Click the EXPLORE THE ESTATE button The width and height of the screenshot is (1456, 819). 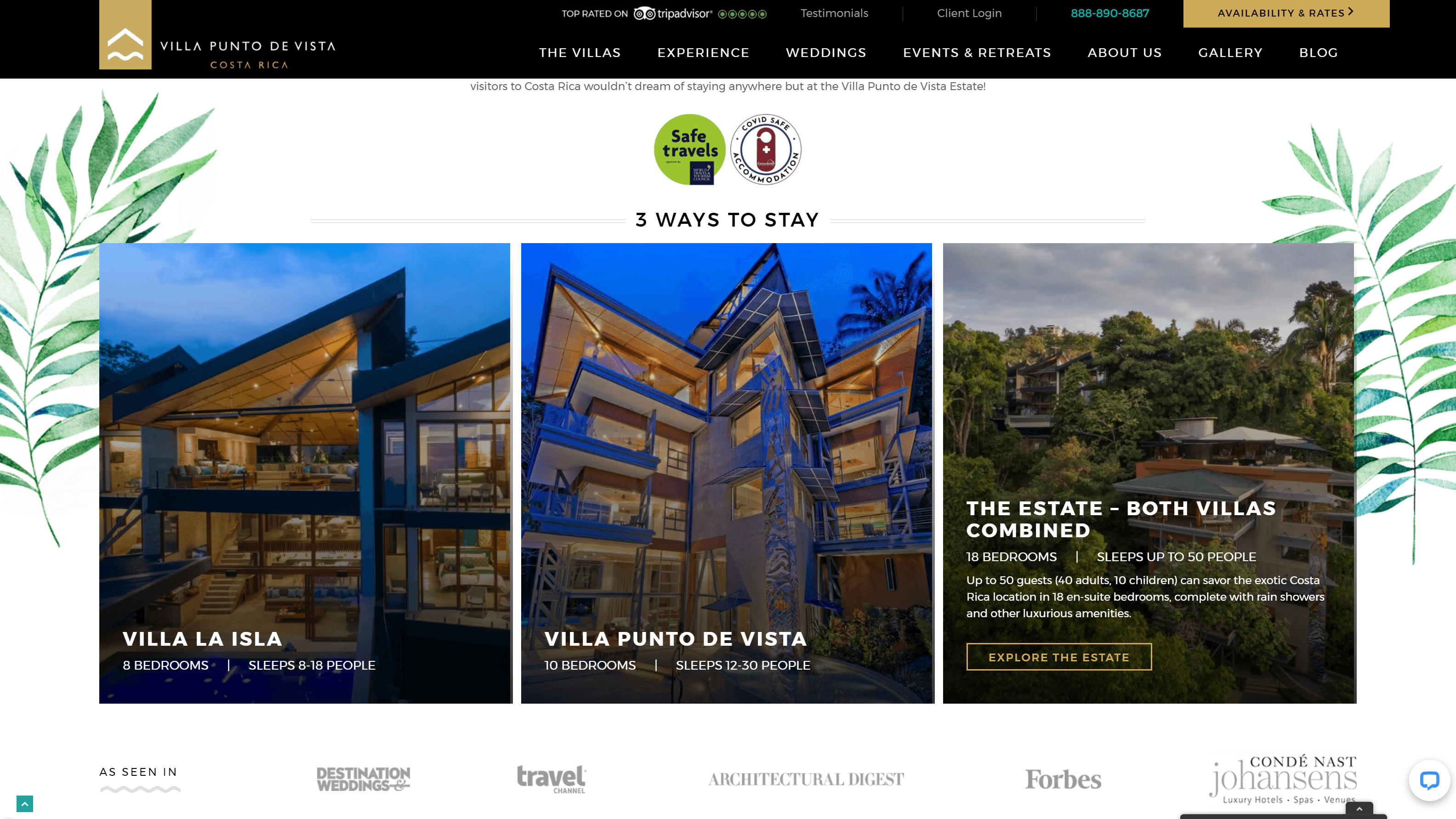pyautogui.click(x=1059, y=657)
